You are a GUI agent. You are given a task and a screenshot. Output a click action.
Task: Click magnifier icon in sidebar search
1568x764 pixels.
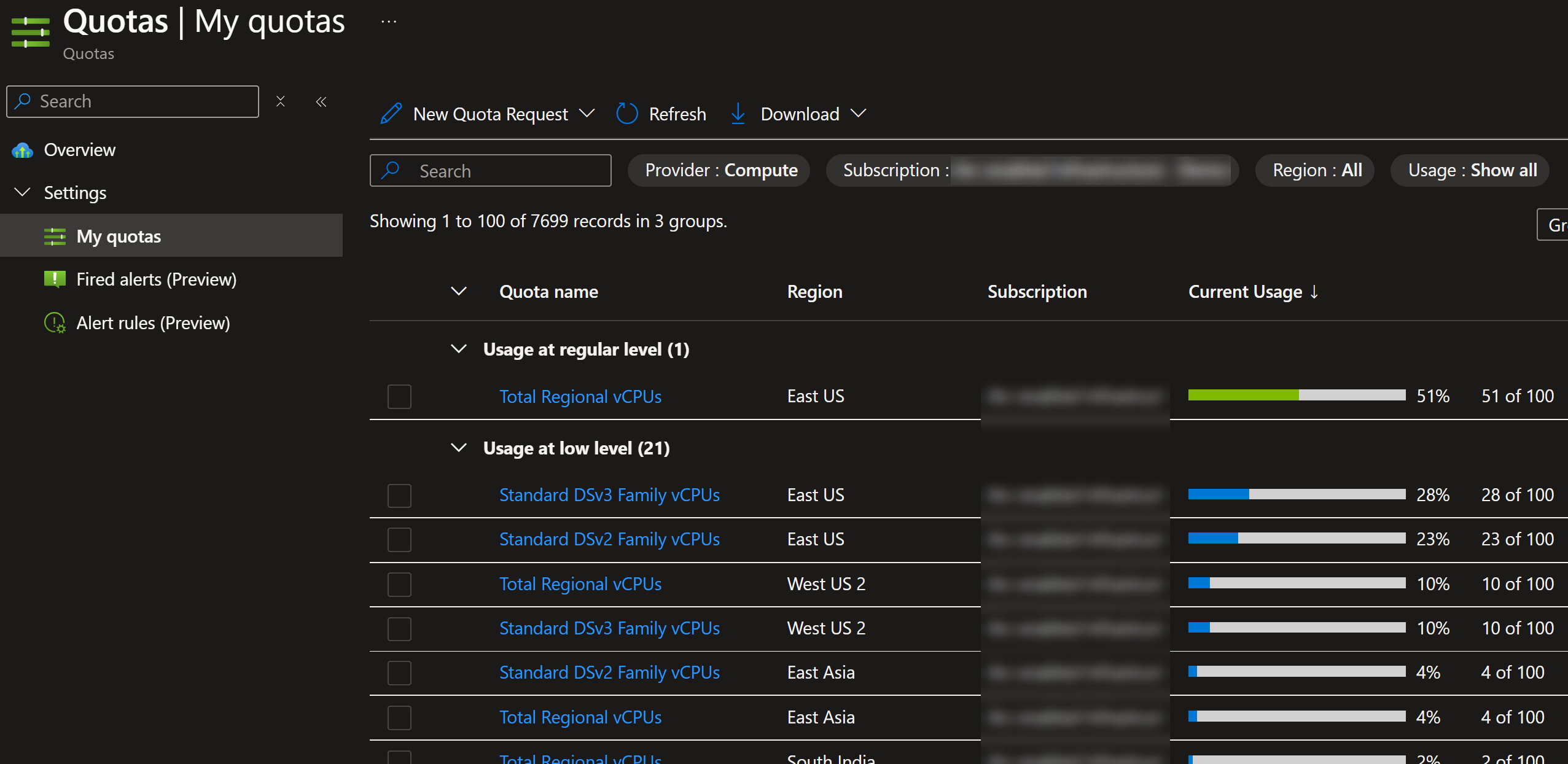[x=23, y=101]
